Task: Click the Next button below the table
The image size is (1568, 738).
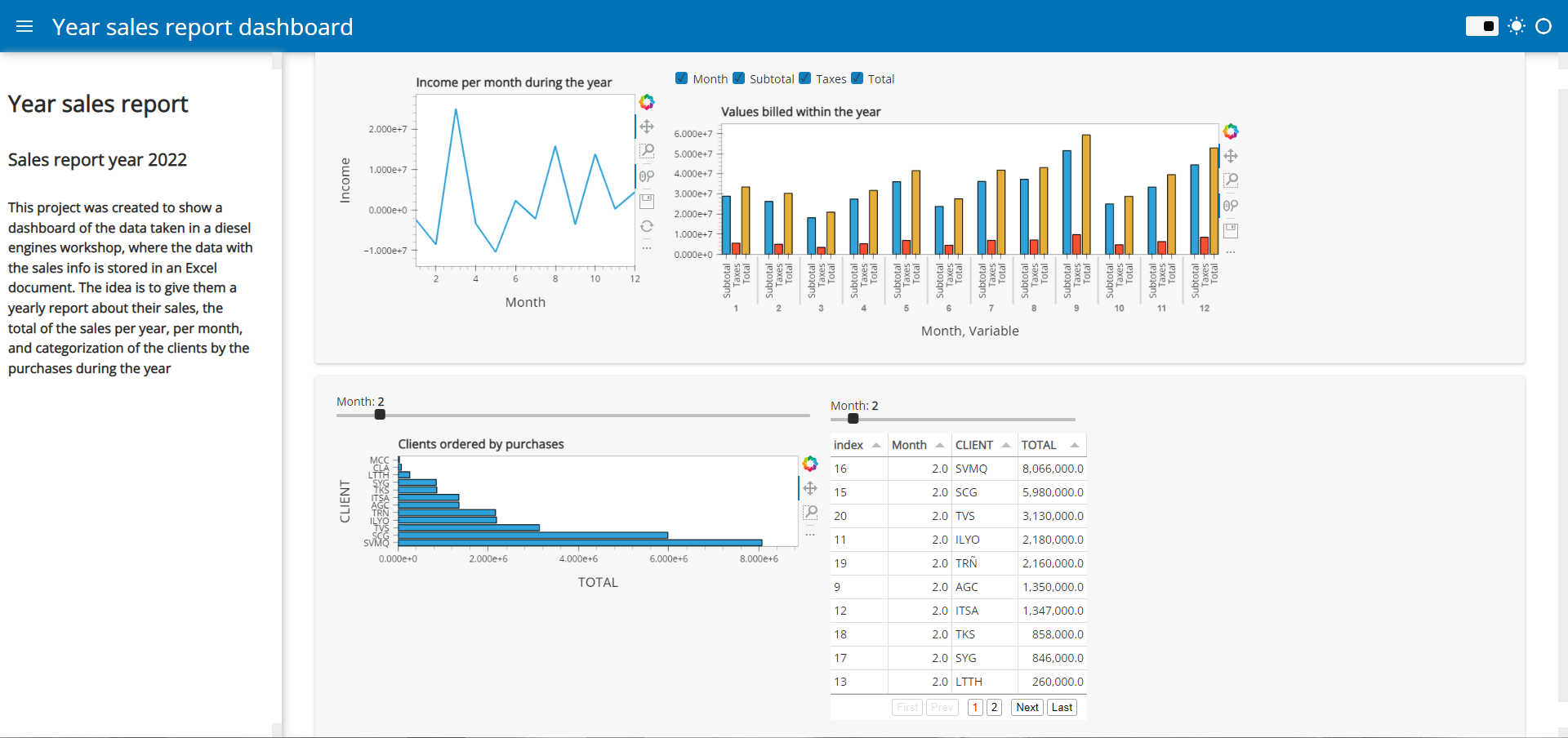Action: [1026, 707]
